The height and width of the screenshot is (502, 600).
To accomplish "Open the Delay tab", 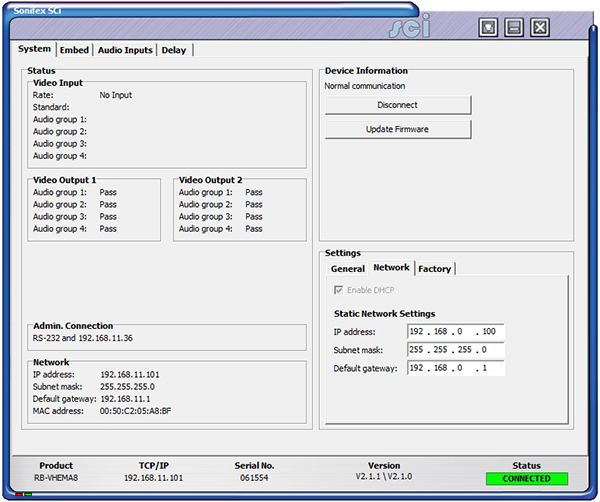I will coord(174,50).
